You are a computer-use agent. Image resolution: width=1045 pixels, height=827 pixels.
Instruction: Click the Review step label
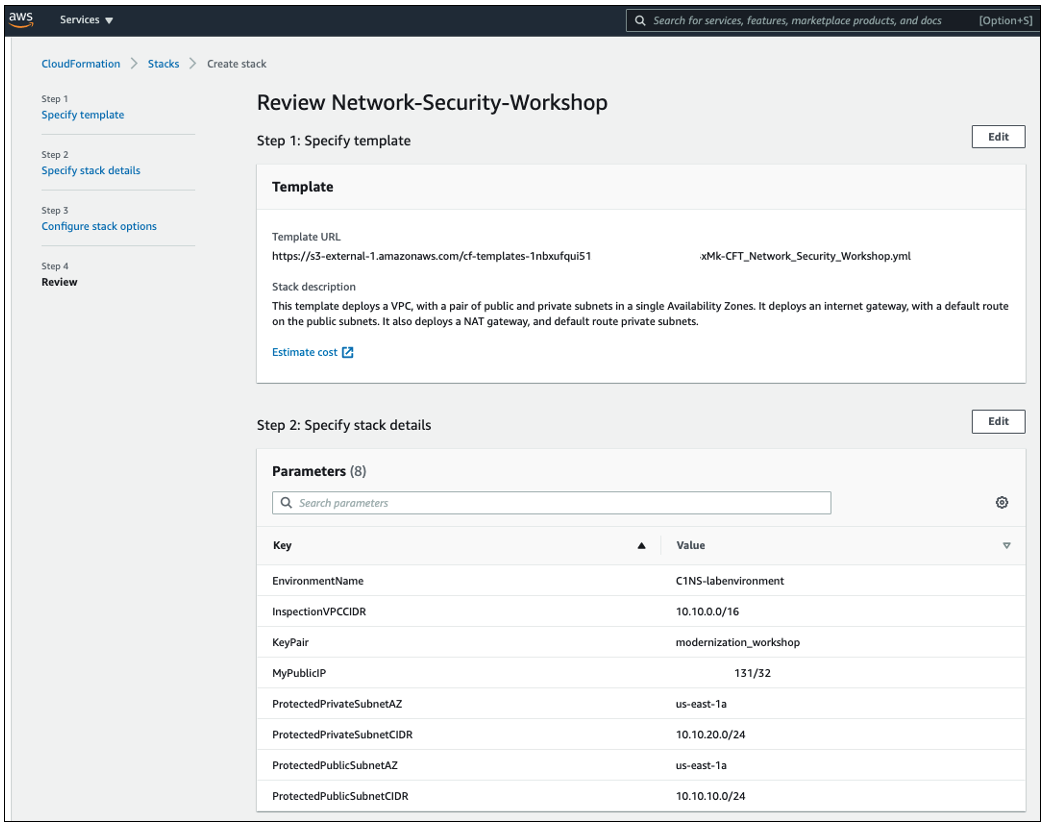coord(59,282)
